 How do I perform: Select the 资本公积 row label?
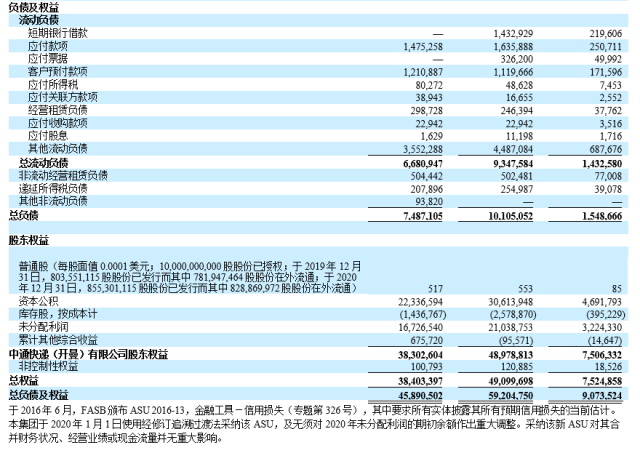[x=38, y=302]
